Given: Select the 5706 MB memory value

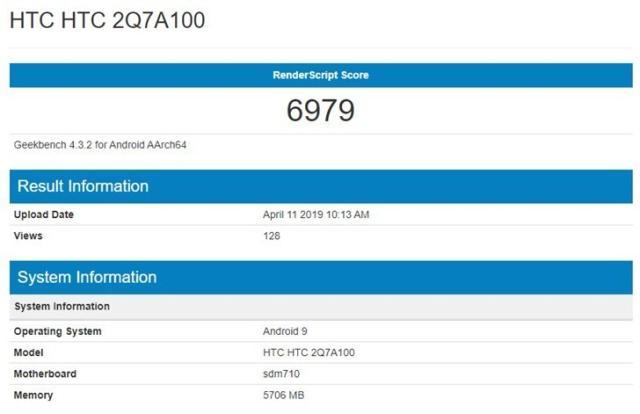Looking at the screenshot, I should click(x=284, y=395).
